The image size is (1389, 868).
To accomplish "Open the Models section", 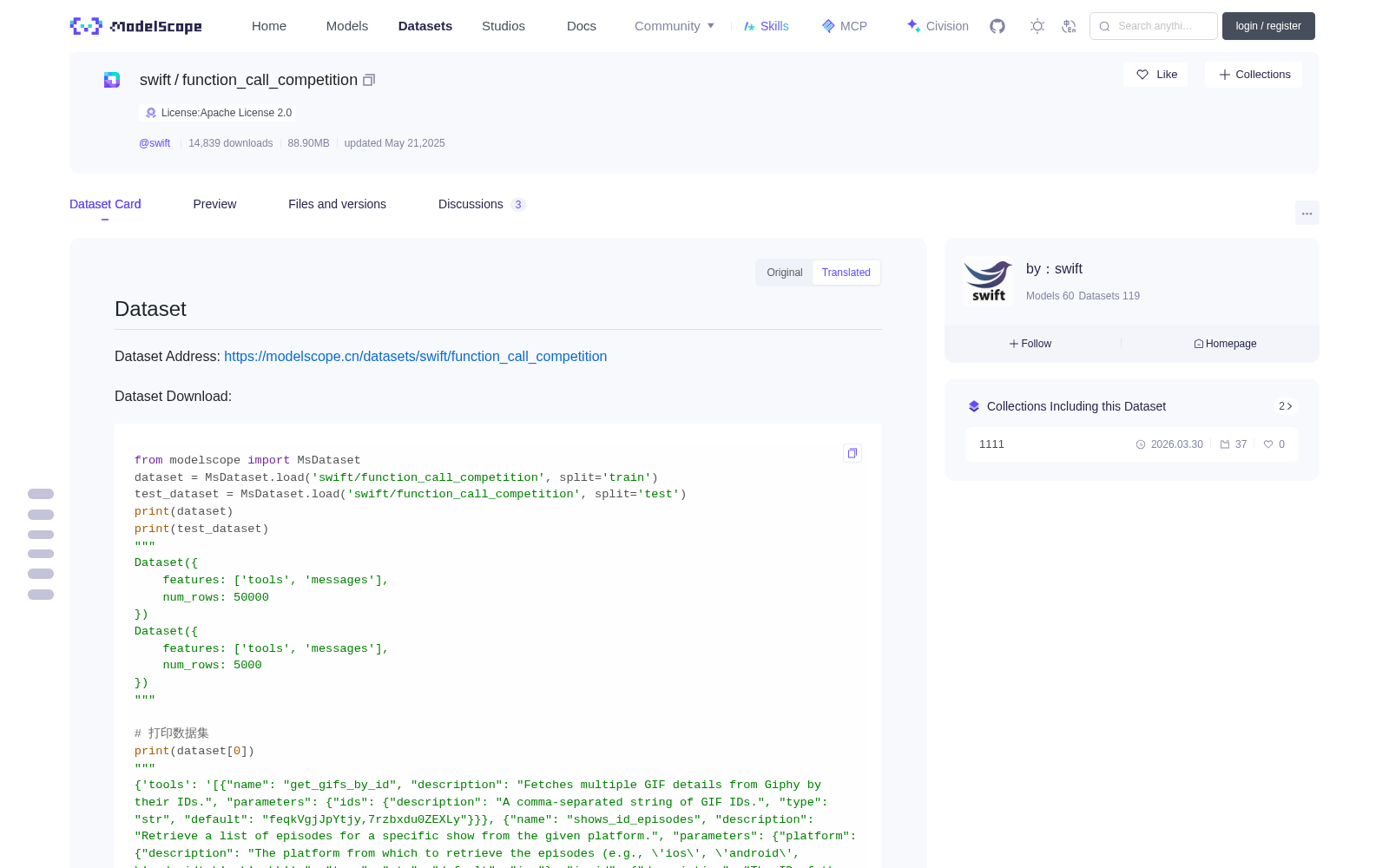I will 347,26.
